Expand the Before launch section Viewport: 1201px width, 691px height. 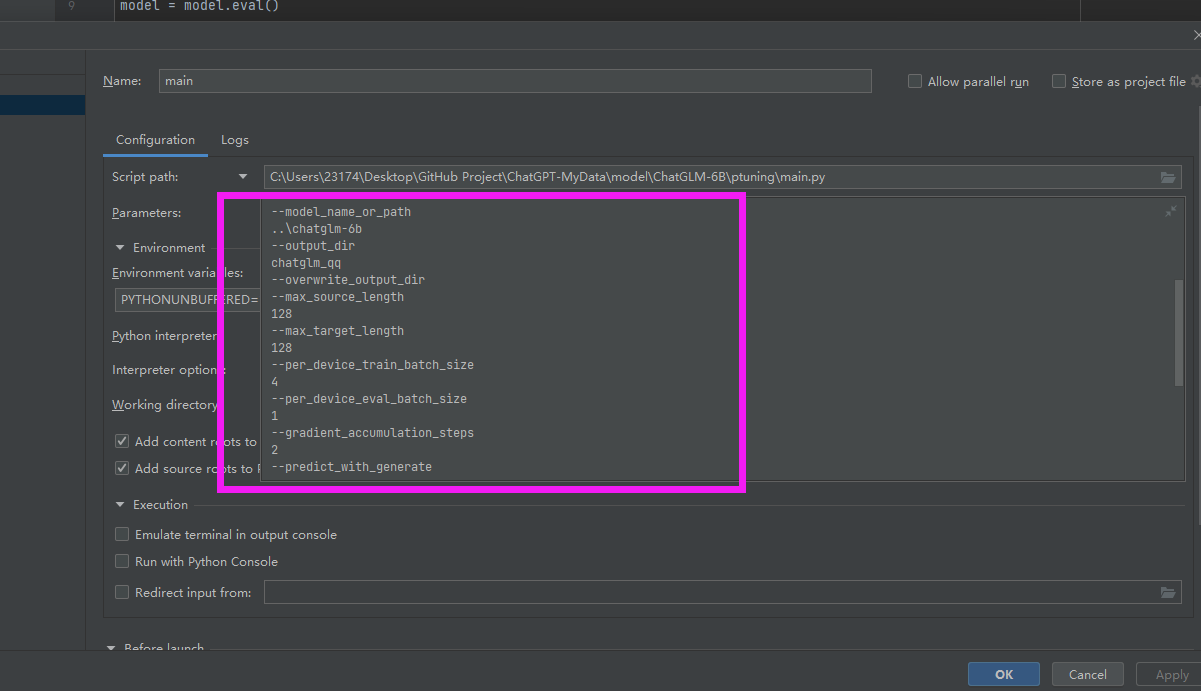tap(112, 648)
